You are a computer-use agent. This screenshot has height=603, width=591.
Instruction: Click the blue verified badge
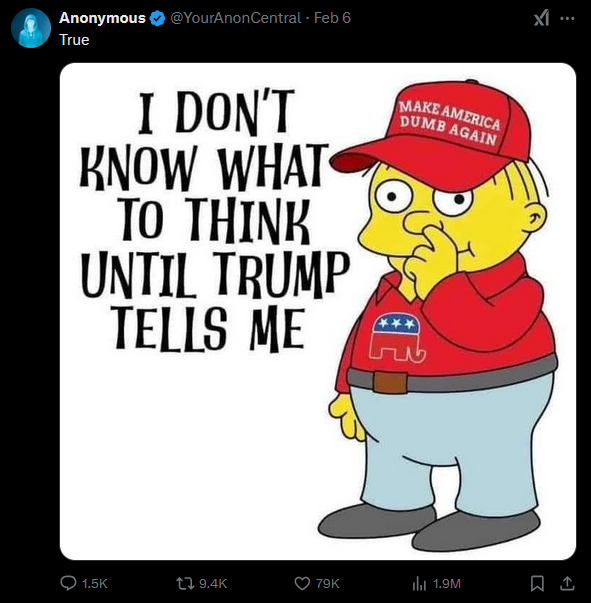pos(157,18)
